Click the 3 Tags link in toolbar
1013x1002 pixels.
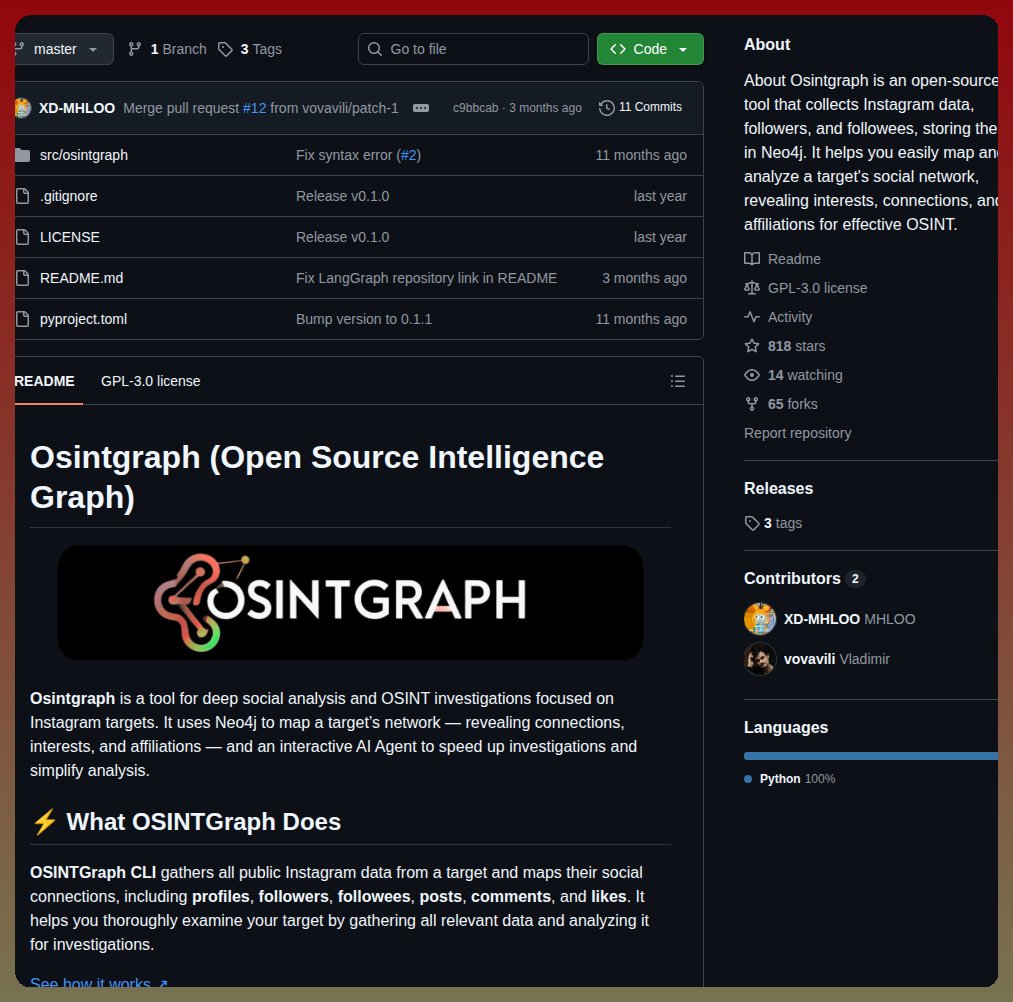pyautogui.click(x=261, y=49)
